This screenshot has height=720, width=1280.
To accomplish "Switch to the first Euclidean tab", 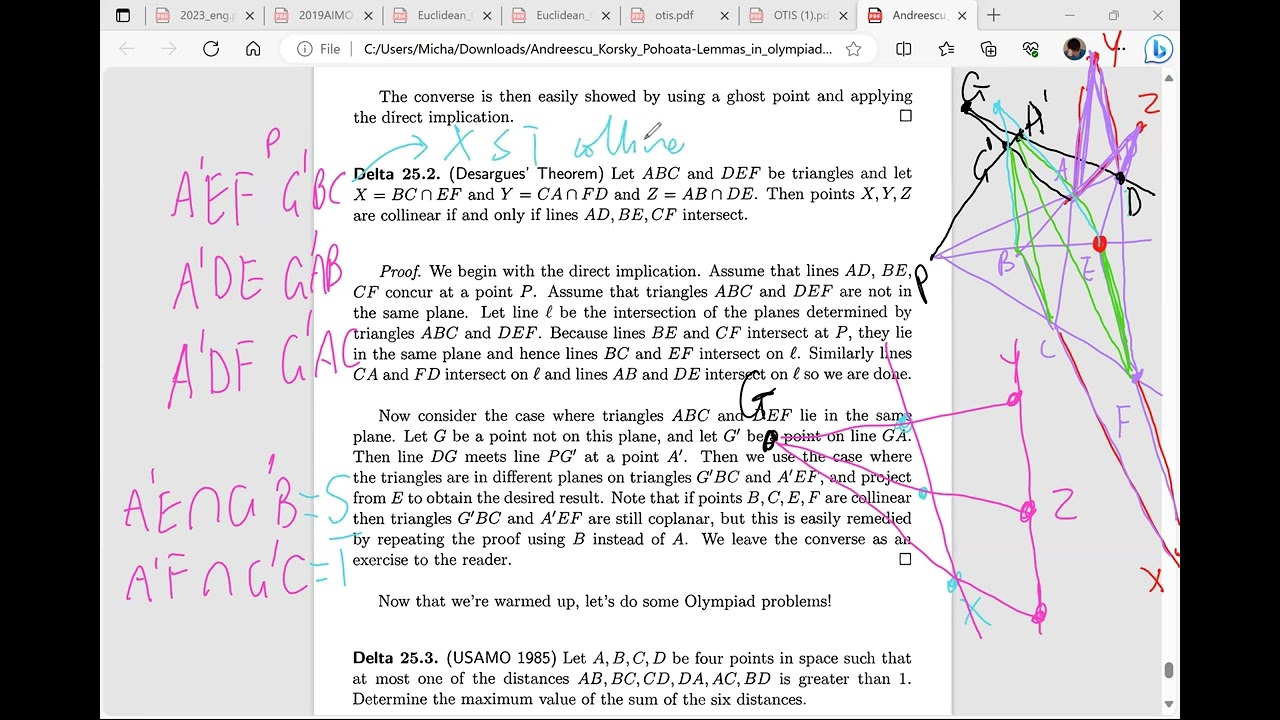I will (441, 15).
